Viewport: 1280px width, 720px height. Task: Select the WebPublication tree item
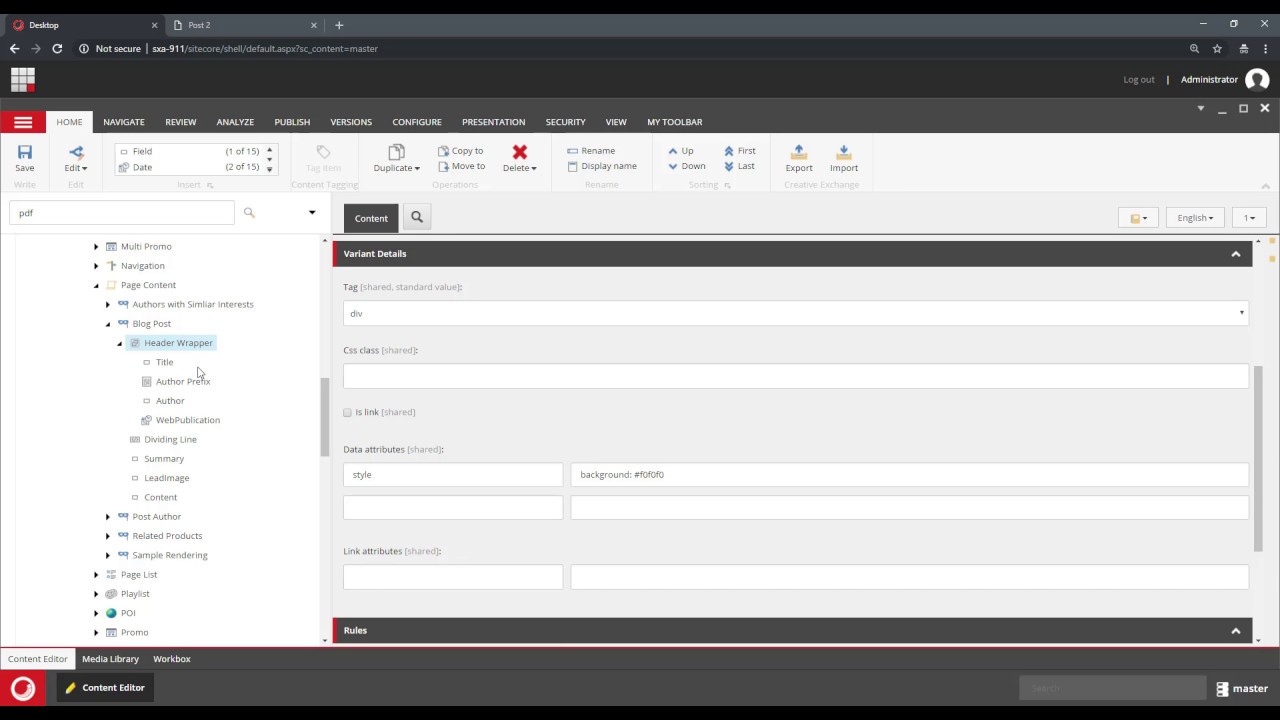[x=187, y=420]
